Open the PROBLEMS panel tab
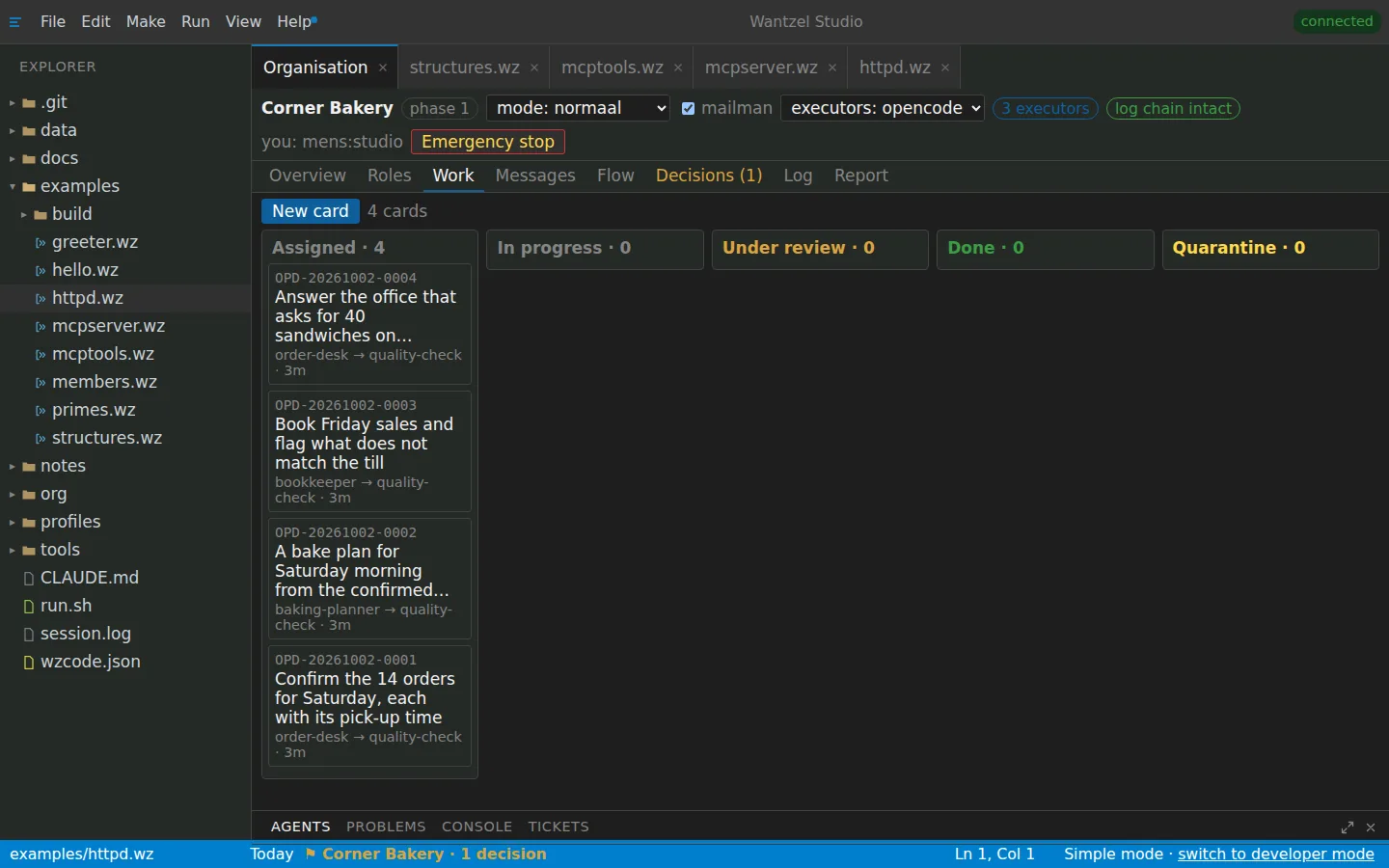The image size is (1389, 868). pyautogui.click(x=386, y=827)
